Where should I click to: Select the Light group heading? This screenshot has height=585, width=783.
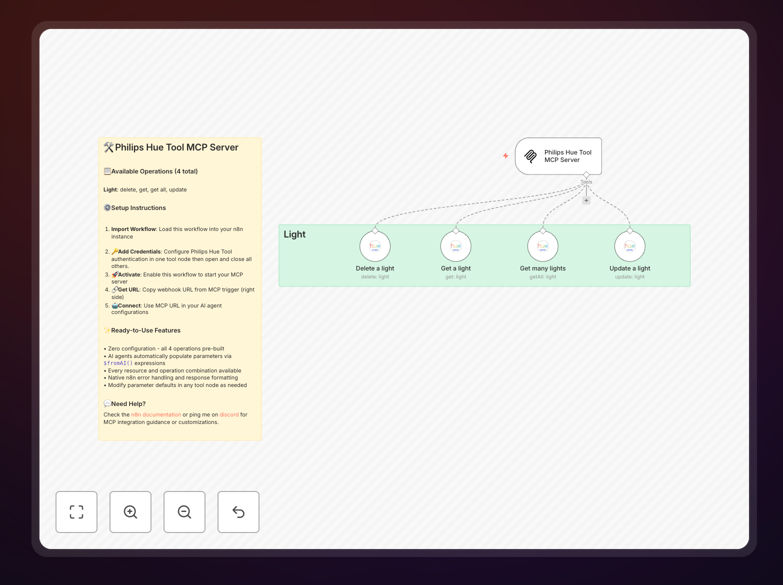pyautogui.click(x=294, y=234)
